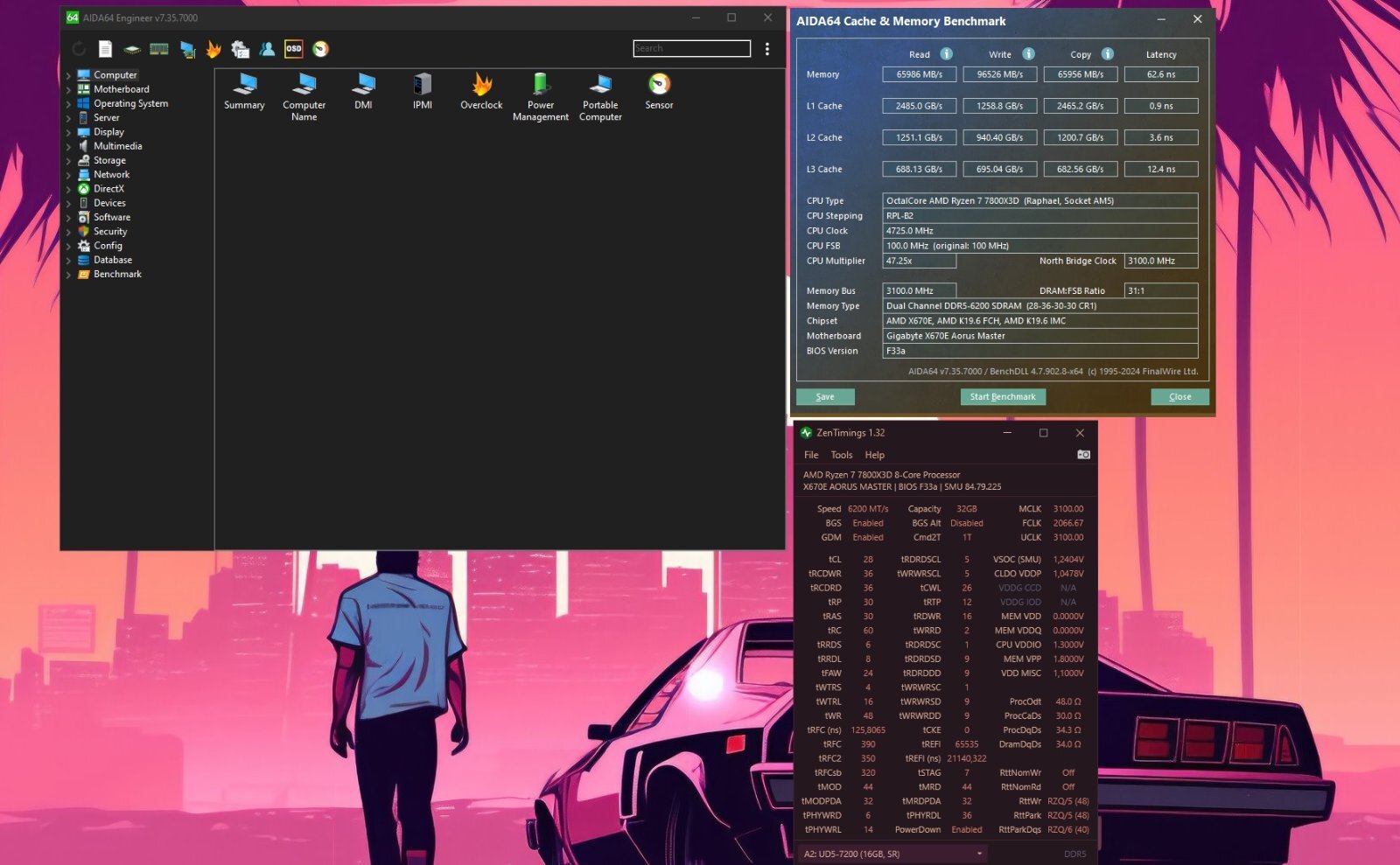Click the Write info icon in benchmark
Image resolution: width=1400 pixels, height=865 pixels.
[1029, 54]
